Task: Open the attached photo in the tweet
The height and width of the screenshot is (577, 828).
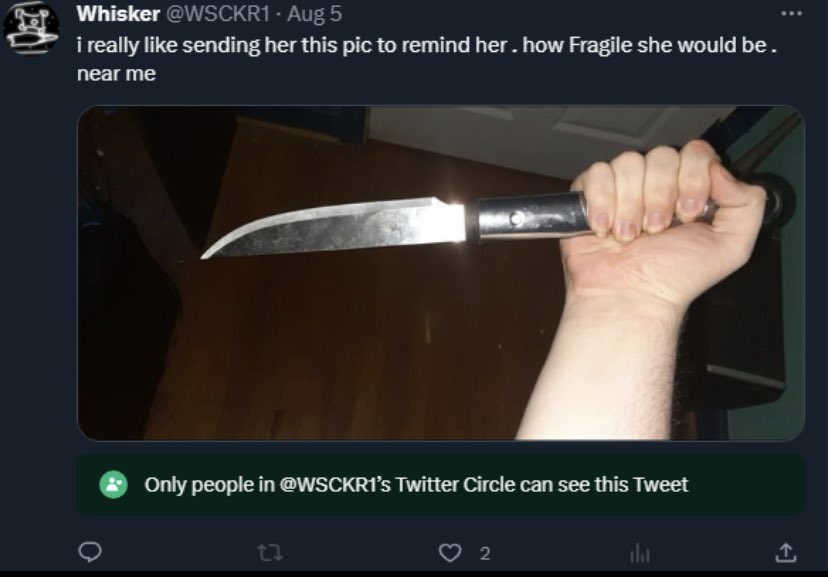Action: pos(441,272)
